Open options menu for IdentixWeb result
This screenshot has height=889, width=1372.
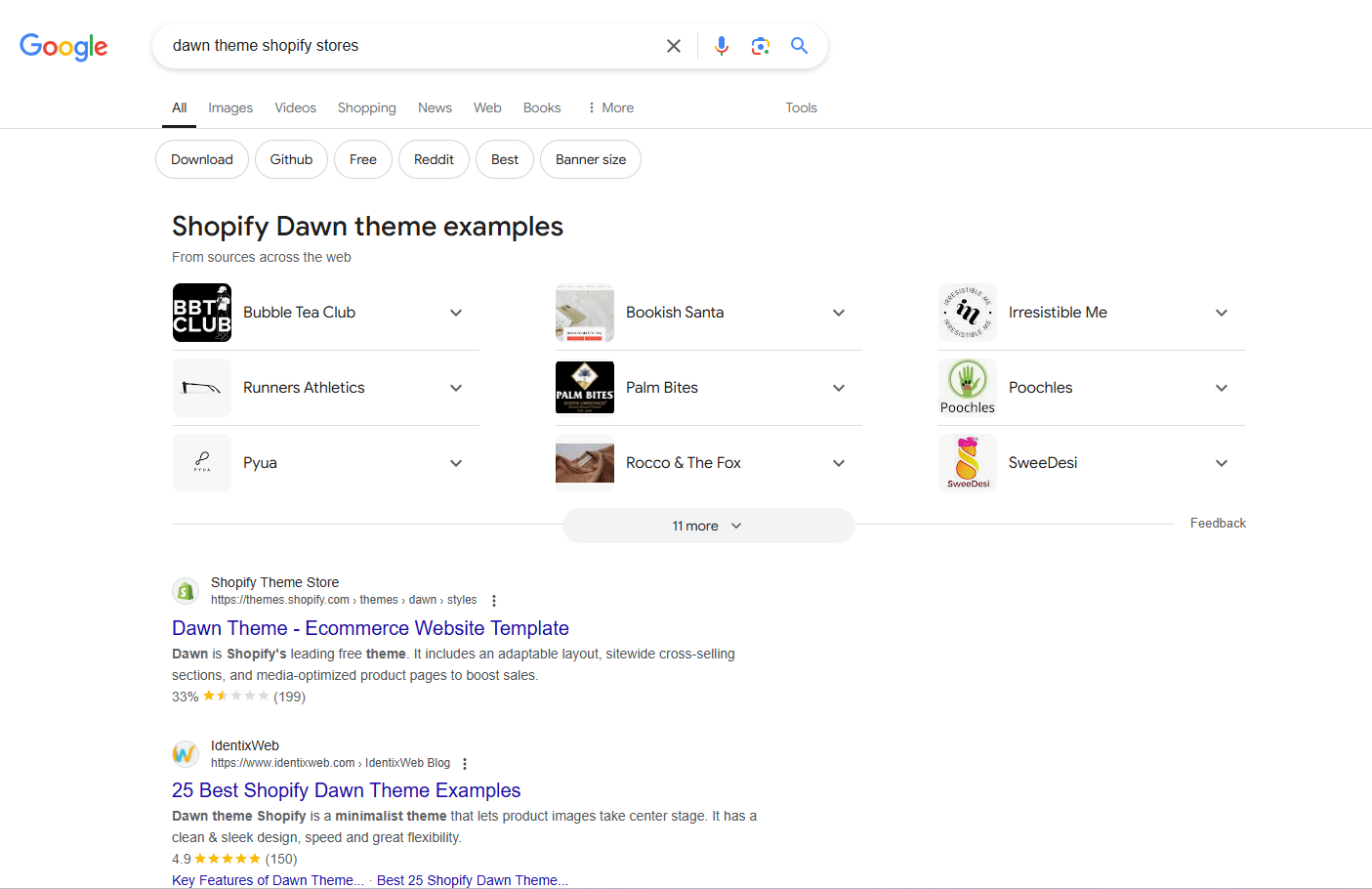point(465,764)
